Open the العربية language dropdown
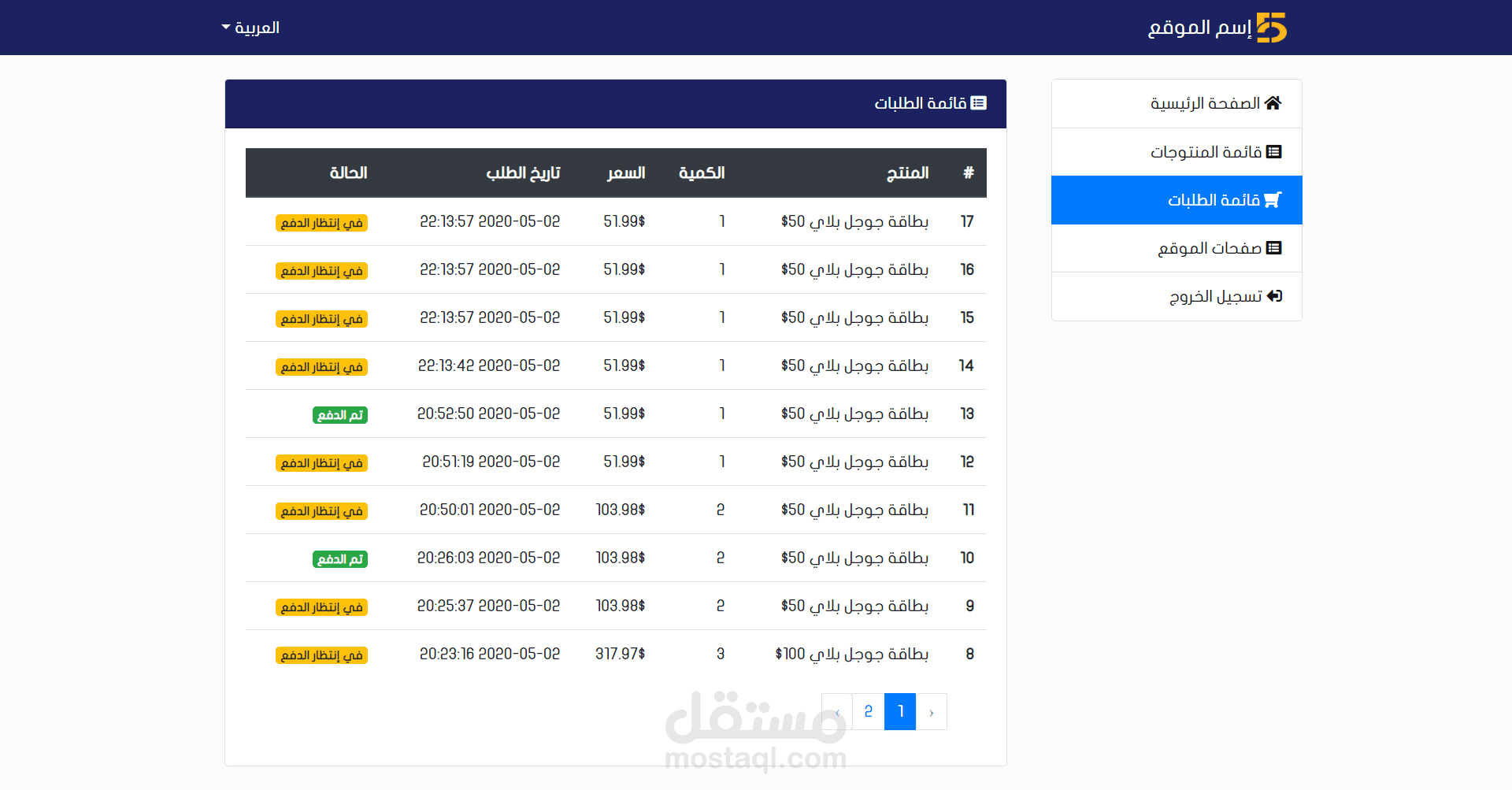 [250, 28]
